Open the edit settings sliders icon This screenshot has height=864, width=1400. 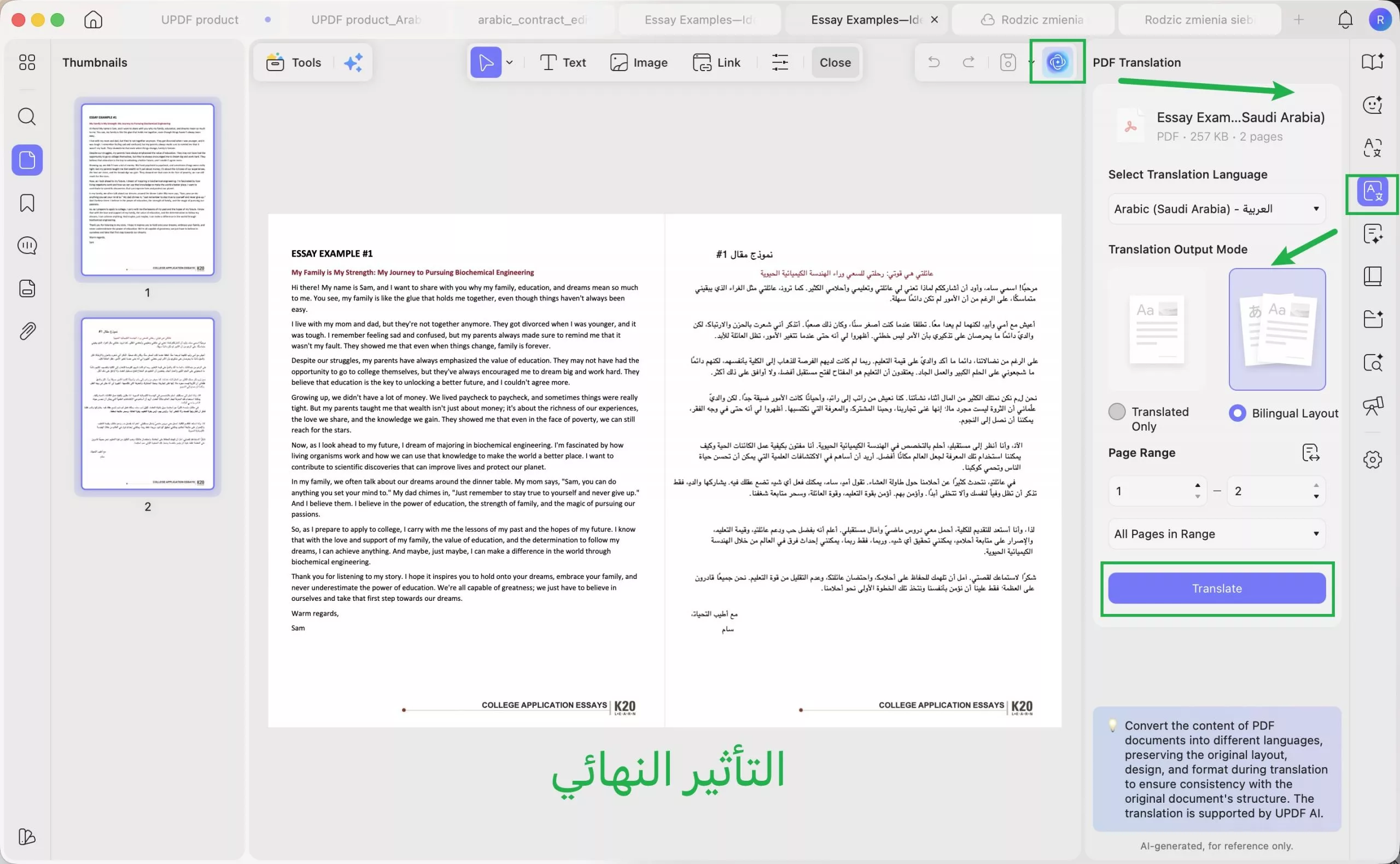pos(780,62)
